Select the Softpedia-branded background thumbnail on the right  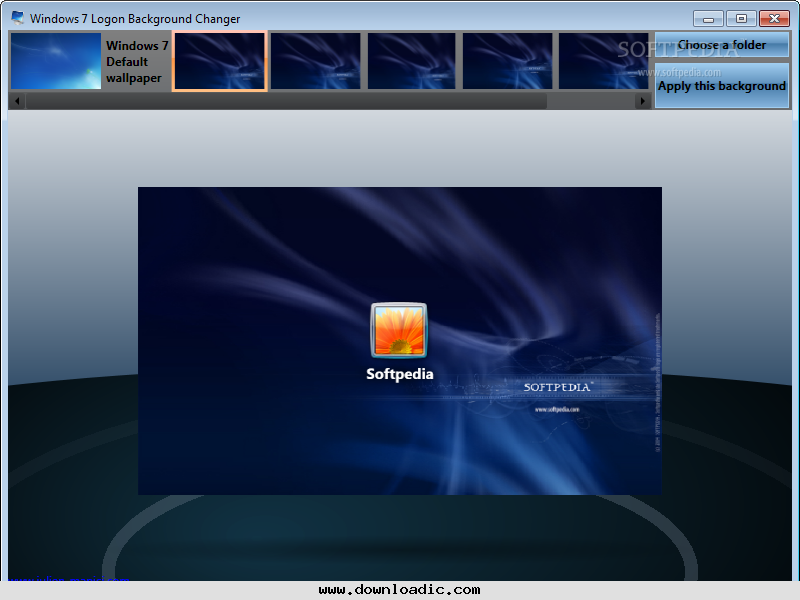[603, 61]
